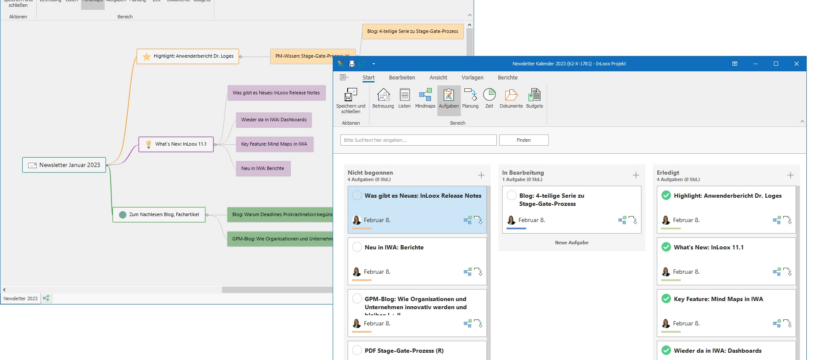Click Nicht begonnen column scrollbar

point(488,272)
